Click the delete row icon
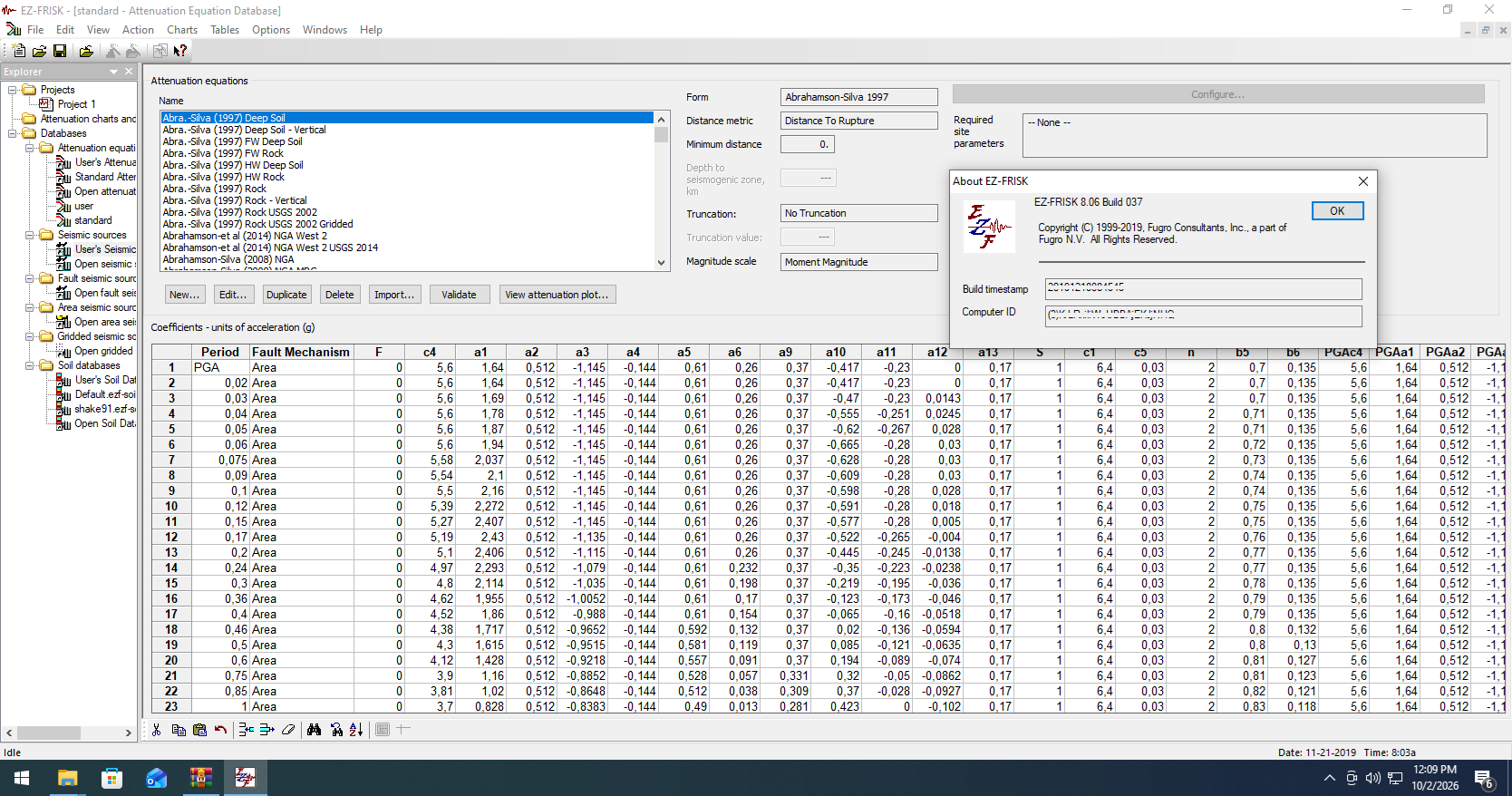Screen dimensions: 1512x796 click(267, 730)
